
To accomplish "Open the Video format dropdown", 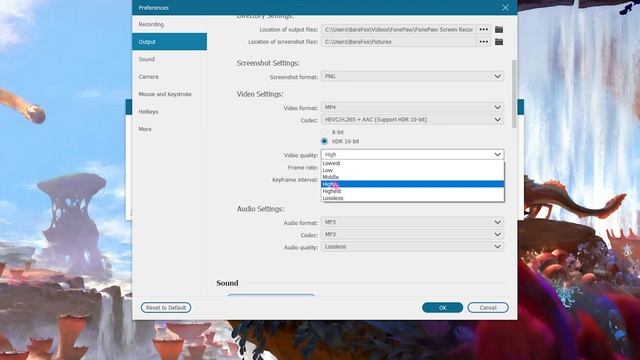I will point(412,107).
